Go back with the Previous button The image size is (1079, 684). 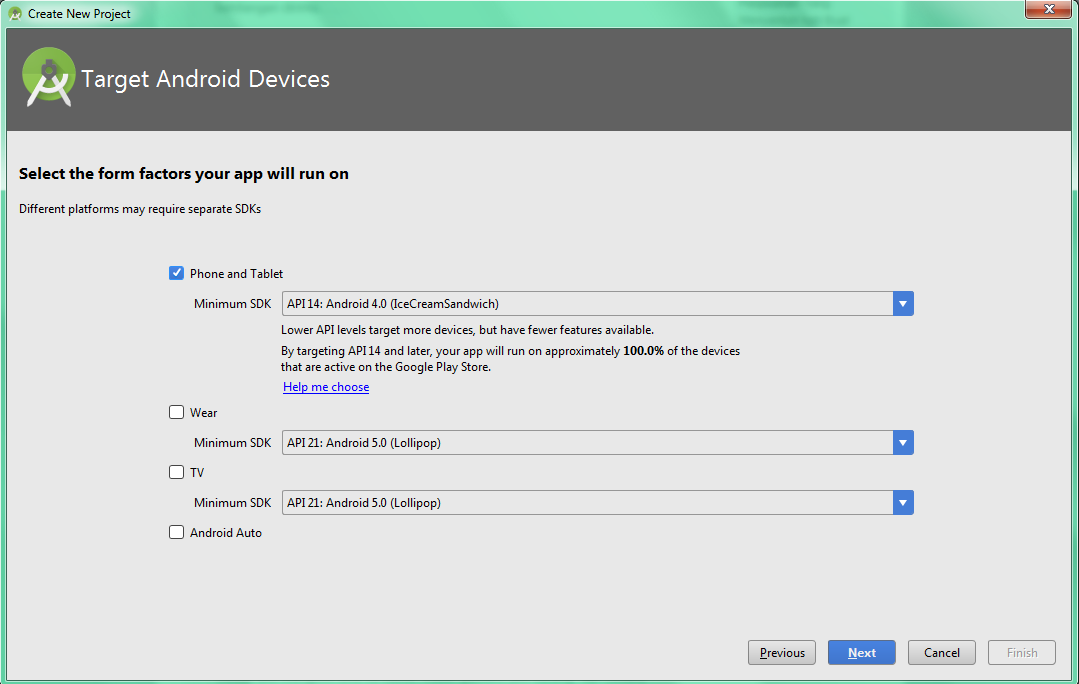click(x=782, y=652)
